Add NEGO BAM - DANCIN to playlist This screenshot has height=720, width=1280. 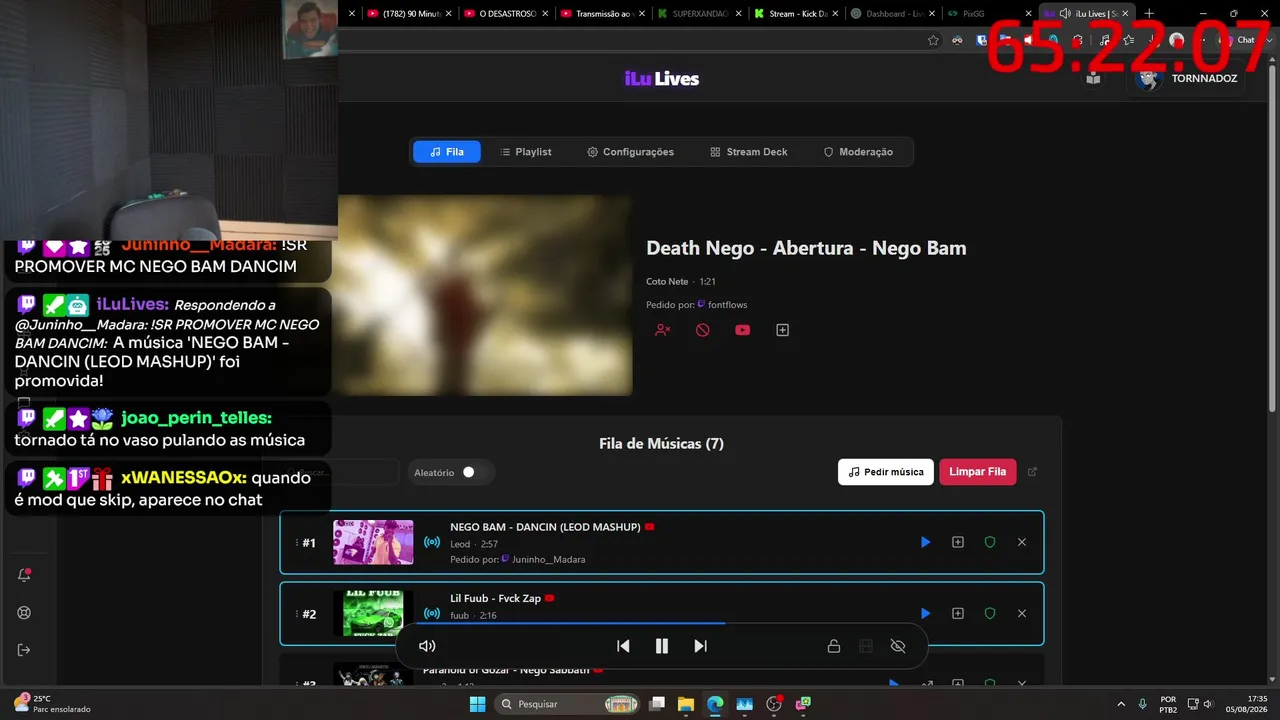(958, 542)
